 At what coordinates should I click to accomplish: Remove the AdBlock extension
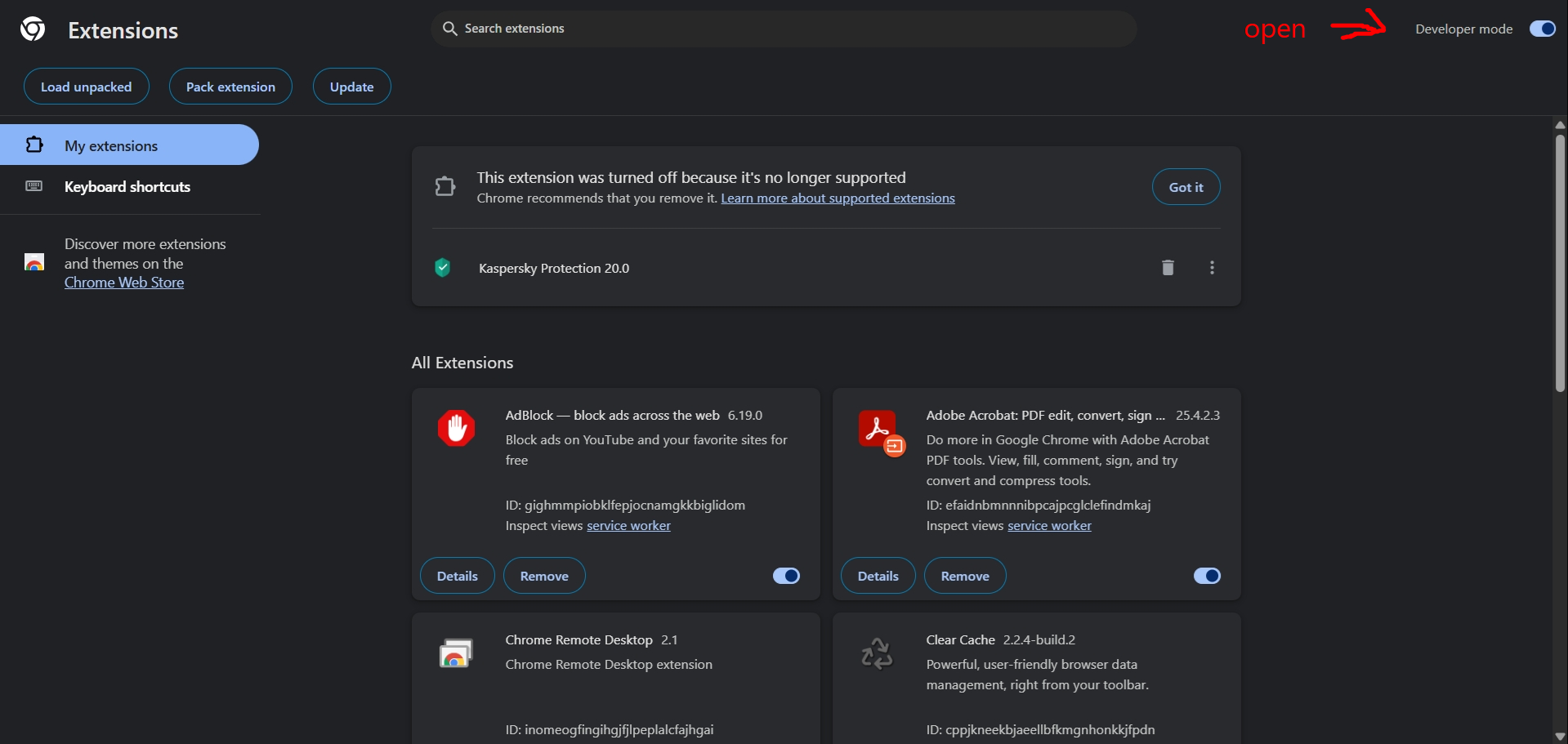pos(544,576)
